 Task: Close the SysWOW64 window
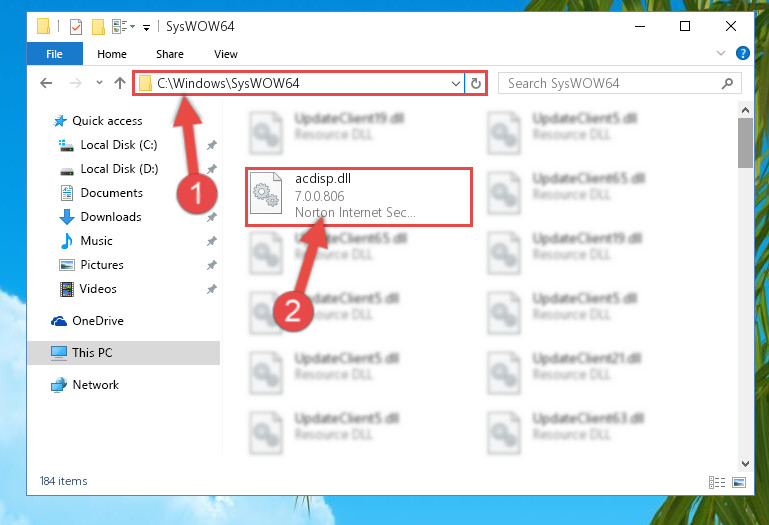tap(731, 26)
